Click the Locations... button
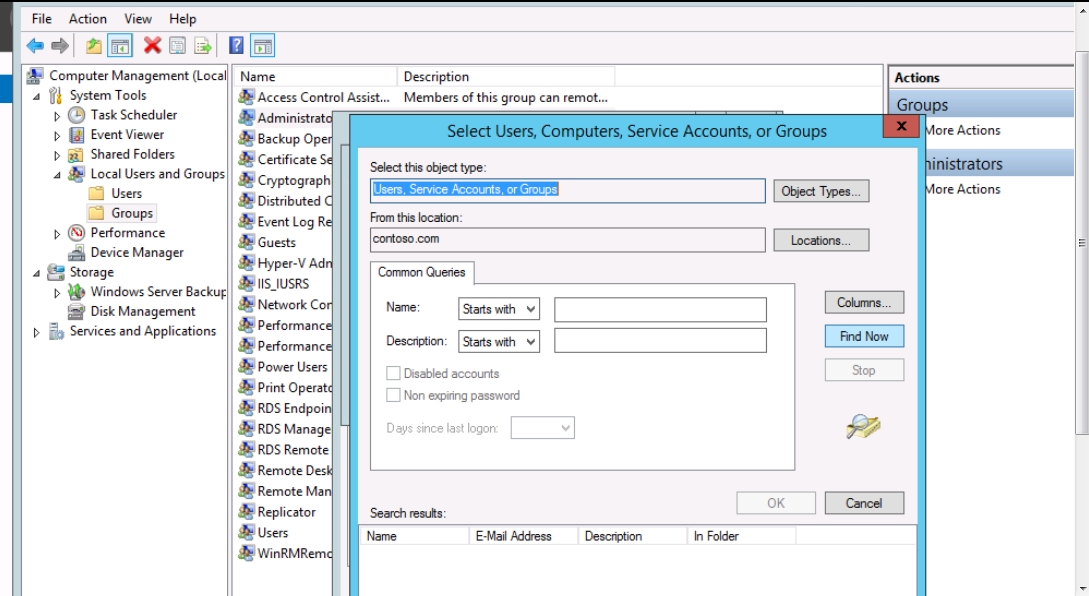Viewport: 1089px width, 596px height. pos(821,240)
